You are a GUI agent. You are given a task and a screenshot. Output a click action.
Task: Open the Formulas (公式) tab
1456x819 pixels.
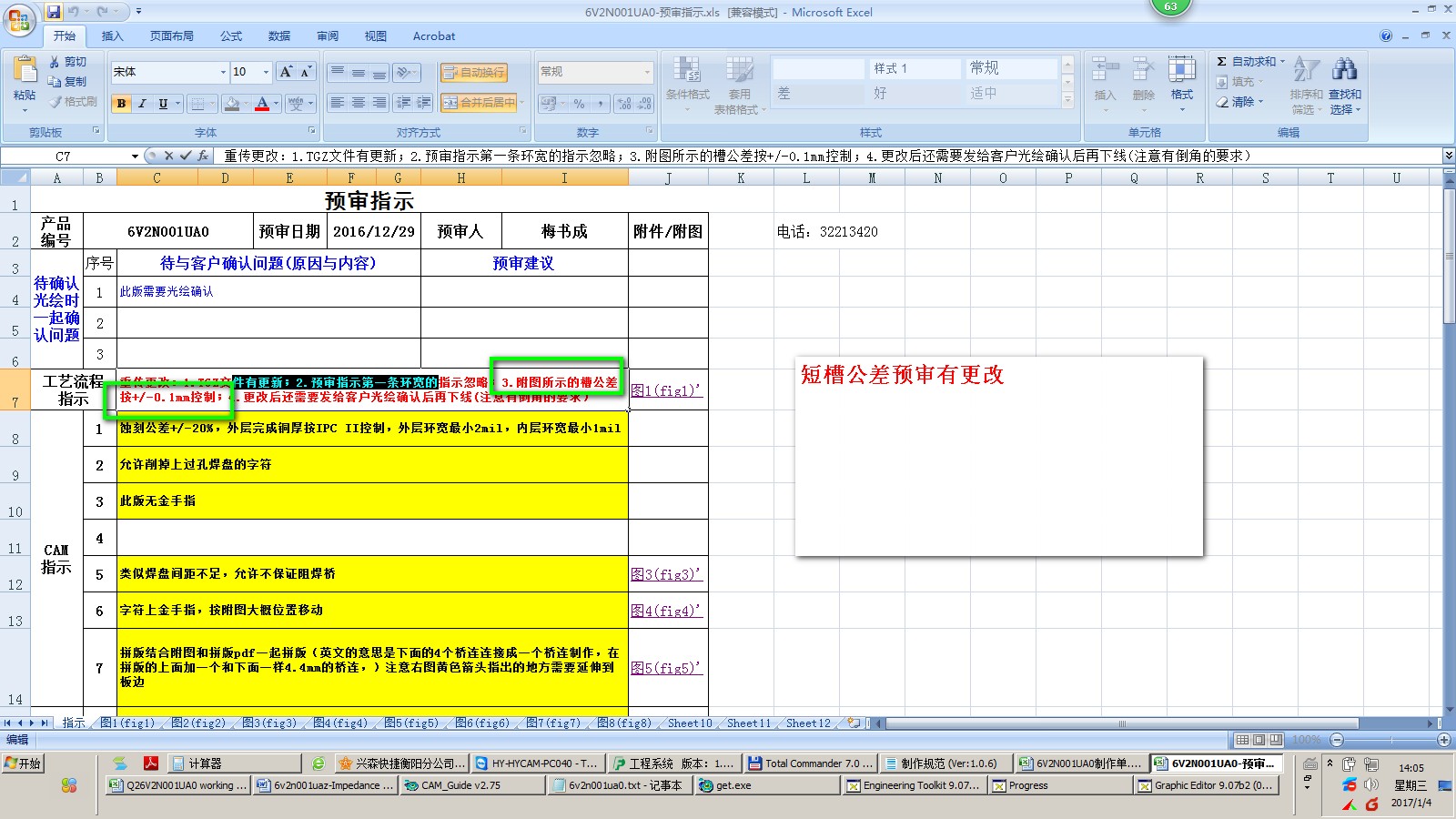tap(231, 36)
